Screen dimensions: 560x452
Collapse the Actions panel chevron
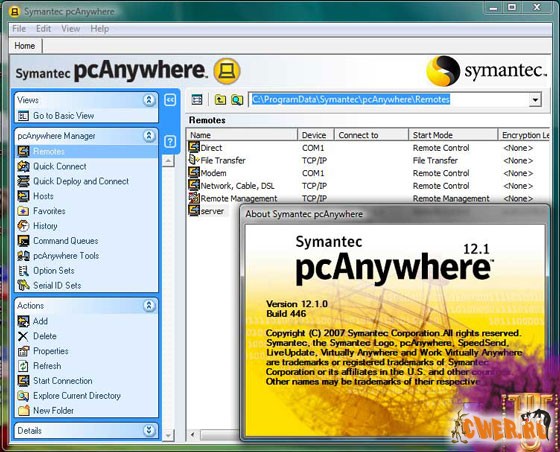[x=149, y=306]
